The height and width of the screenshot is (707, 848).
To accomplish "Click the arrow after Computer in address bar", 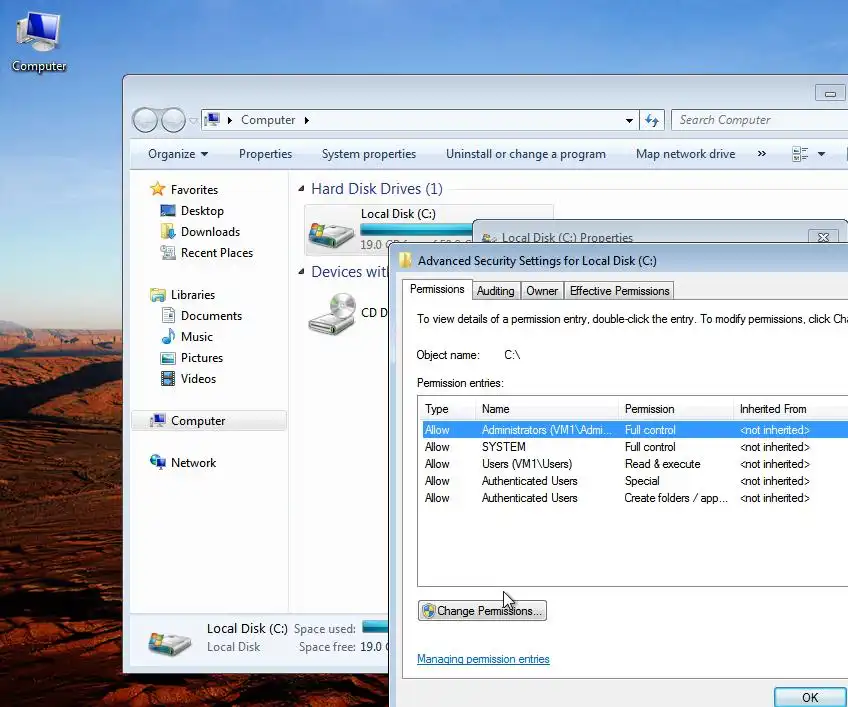I will [307, 120].
